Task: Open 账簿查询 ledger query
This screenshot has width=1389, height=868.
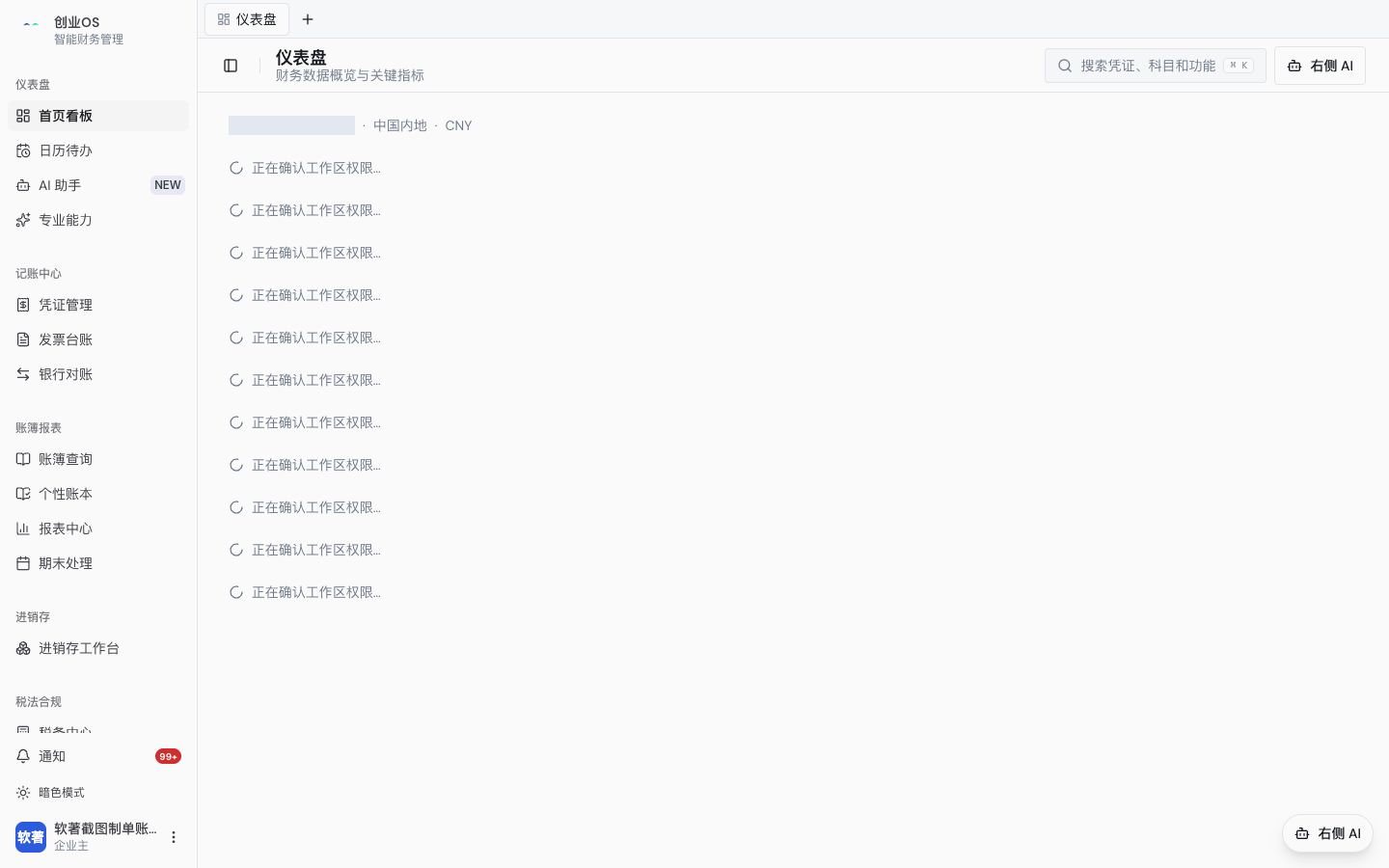Action: pos(98,459)
